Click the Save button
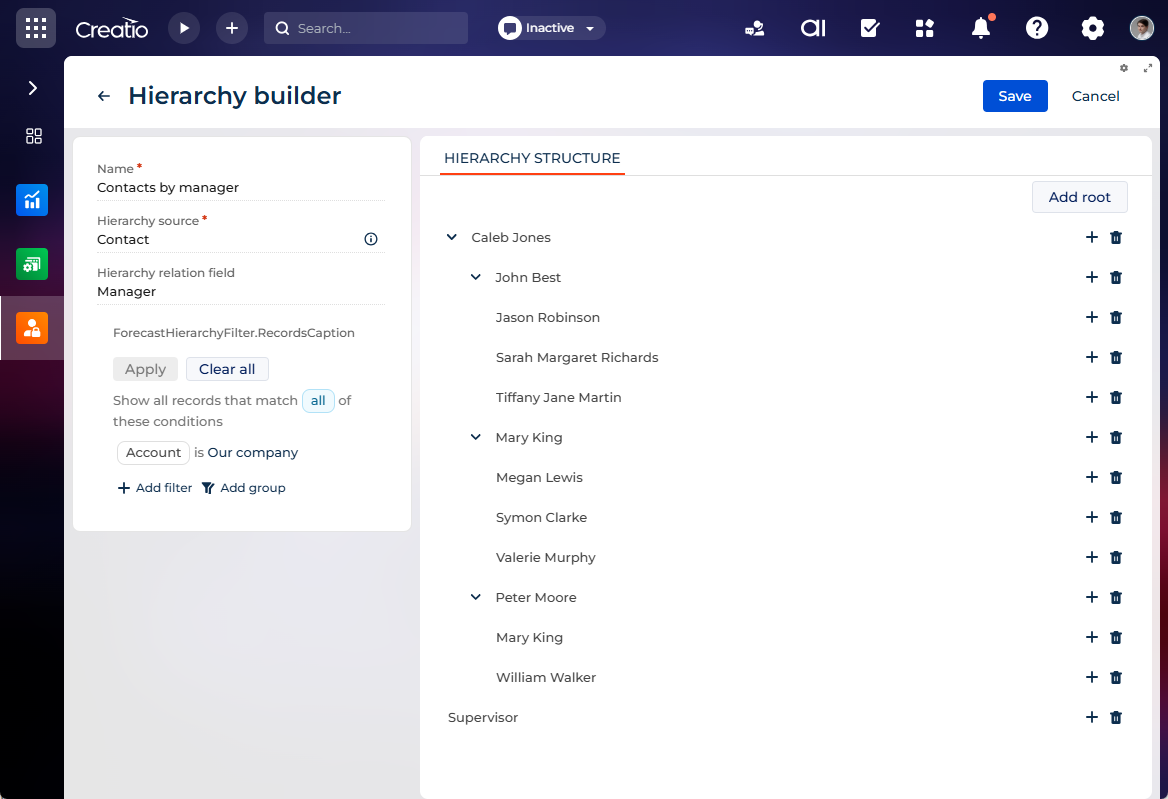 1015,96
